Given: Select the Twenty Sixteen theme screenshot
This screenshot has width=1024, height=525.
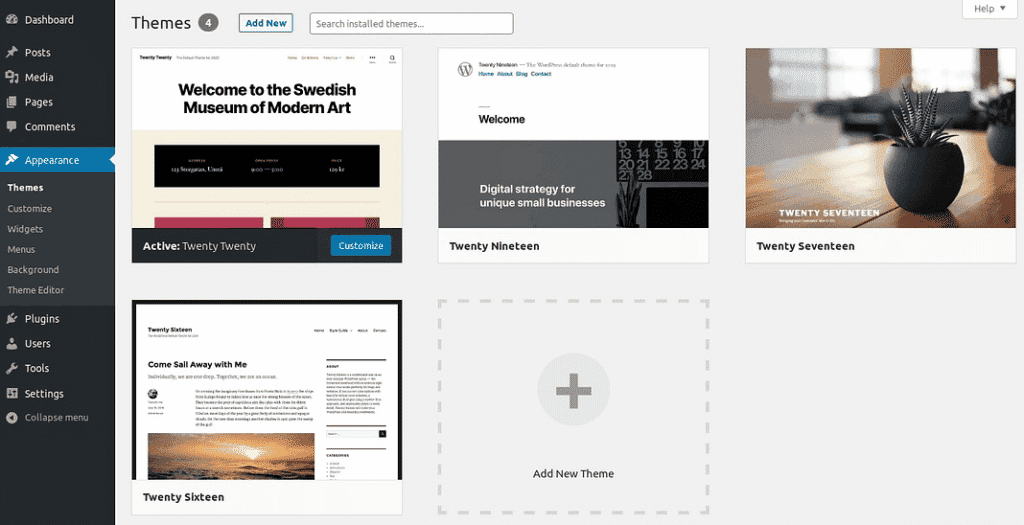Looking at the screenshot, I should point(267,390).
